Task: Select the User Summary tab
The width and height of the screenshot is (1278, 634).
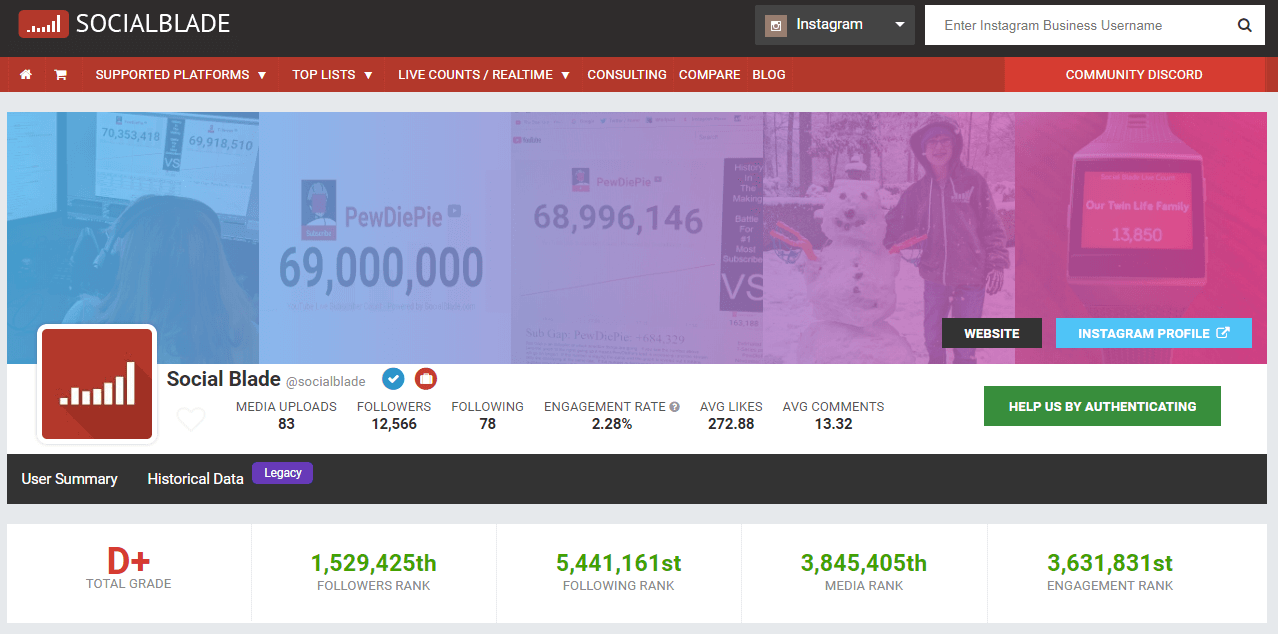Action: [x=69, y=479]
